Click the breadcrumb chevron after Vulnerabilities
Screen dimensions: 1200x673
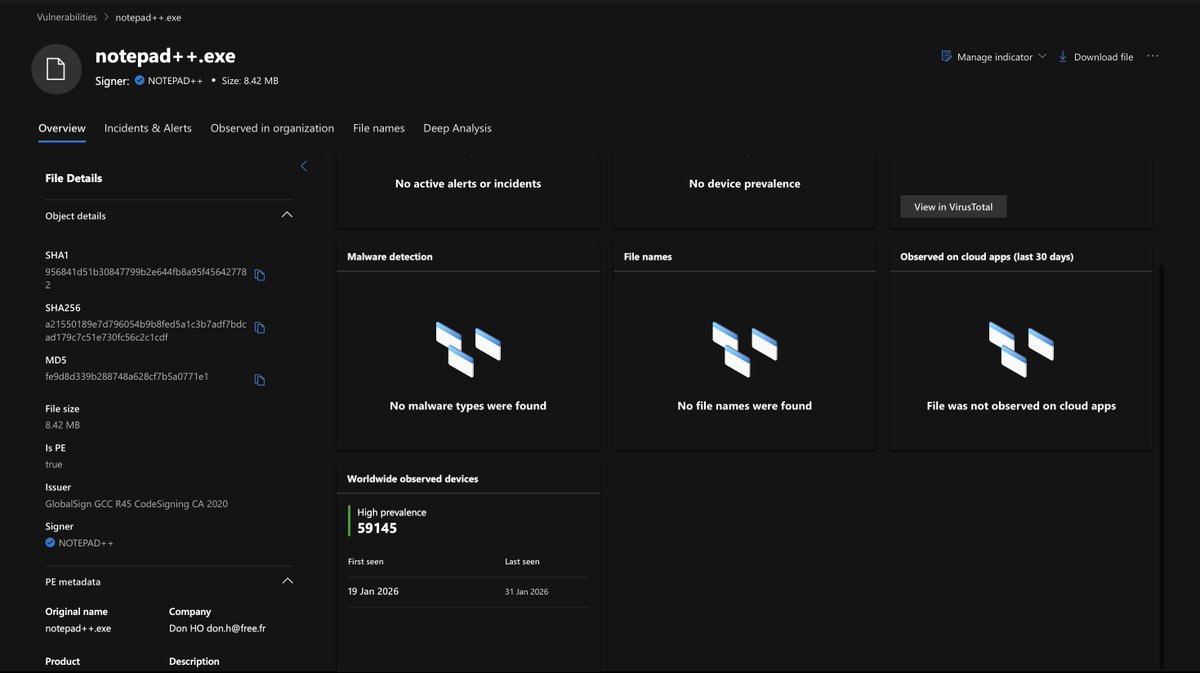(106, 17)
